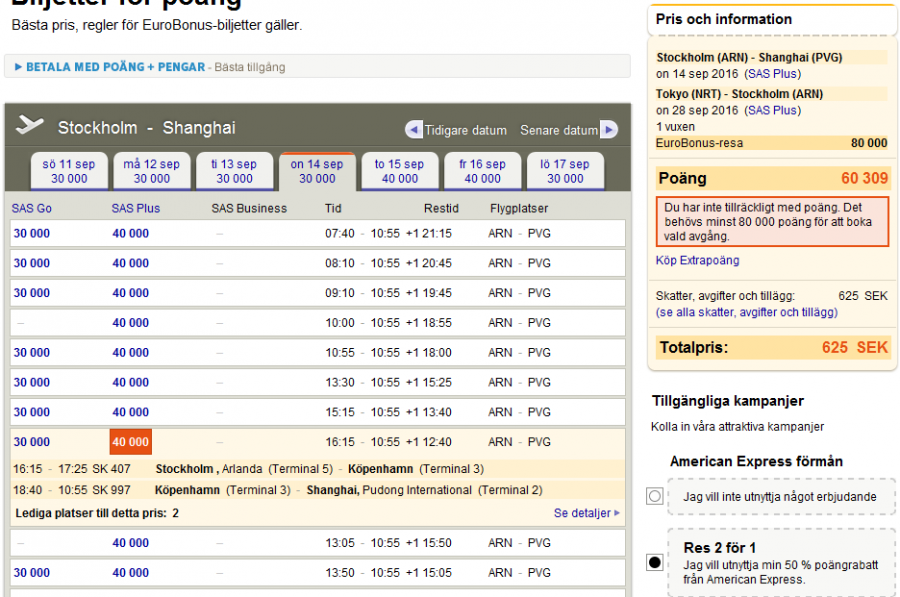Select SAS Go 30 000 for 13:50 departure
This screenshot has width=900, height=597.
31,573
